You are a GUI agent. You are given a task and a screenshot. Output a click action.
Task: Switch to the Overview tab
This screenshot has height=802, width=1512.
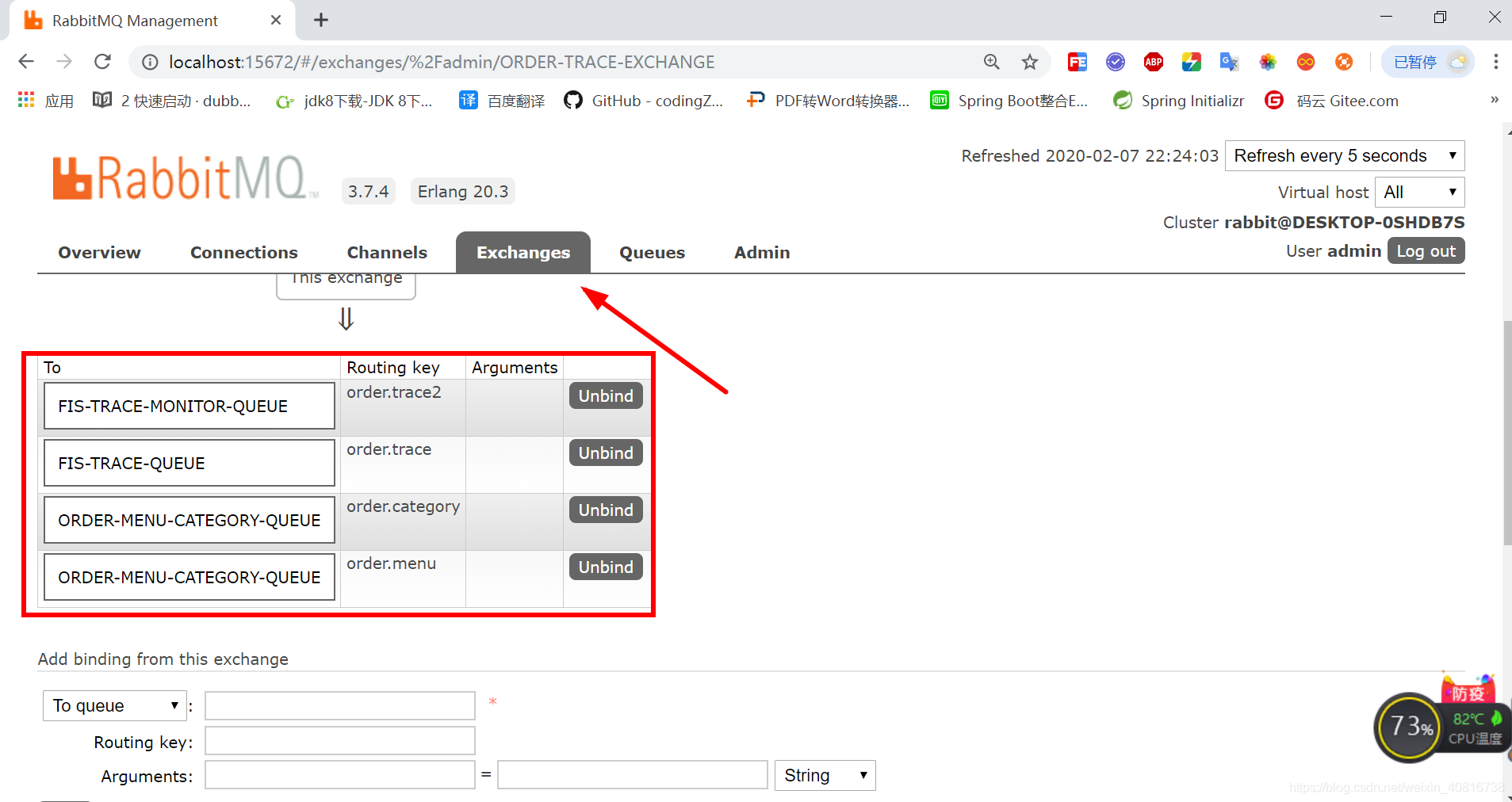(99, 252)
